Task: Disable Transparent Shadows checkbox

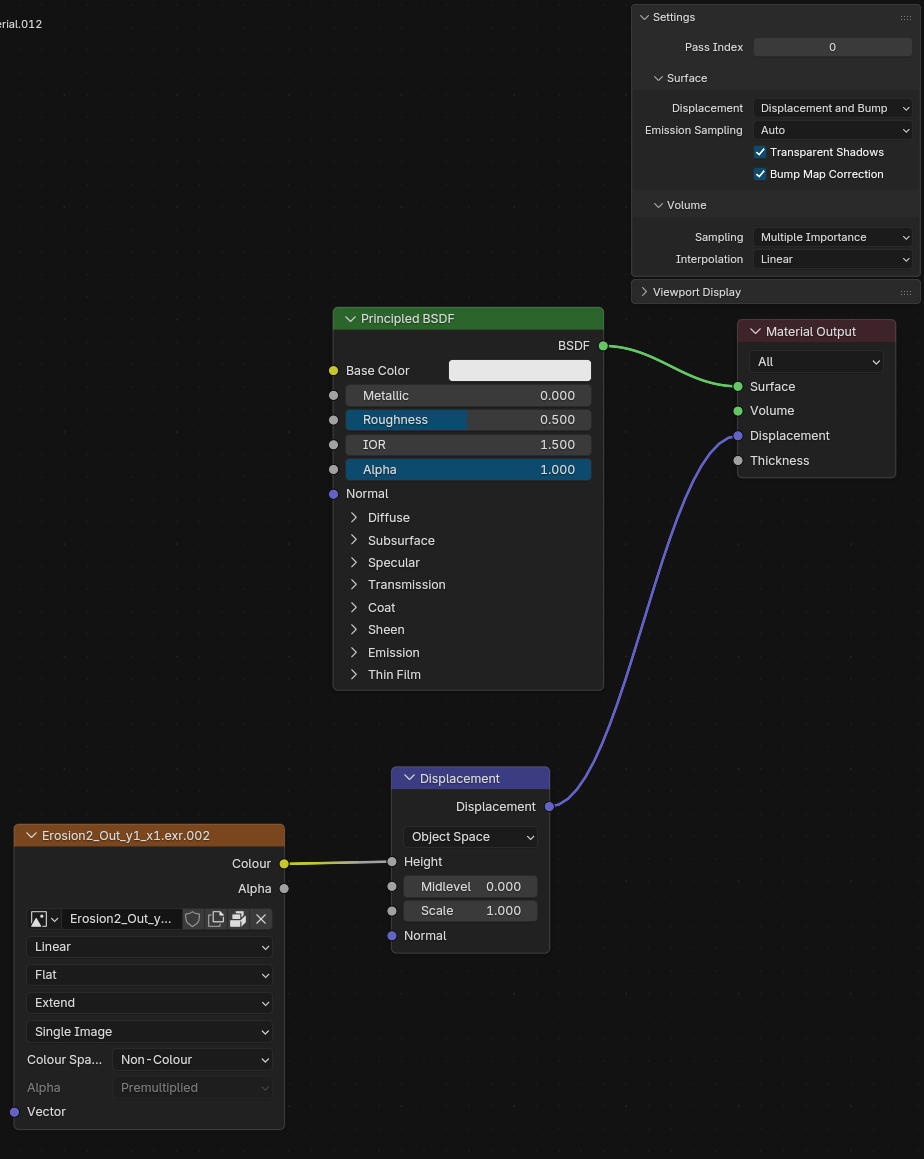Action: tap(760, 152)
